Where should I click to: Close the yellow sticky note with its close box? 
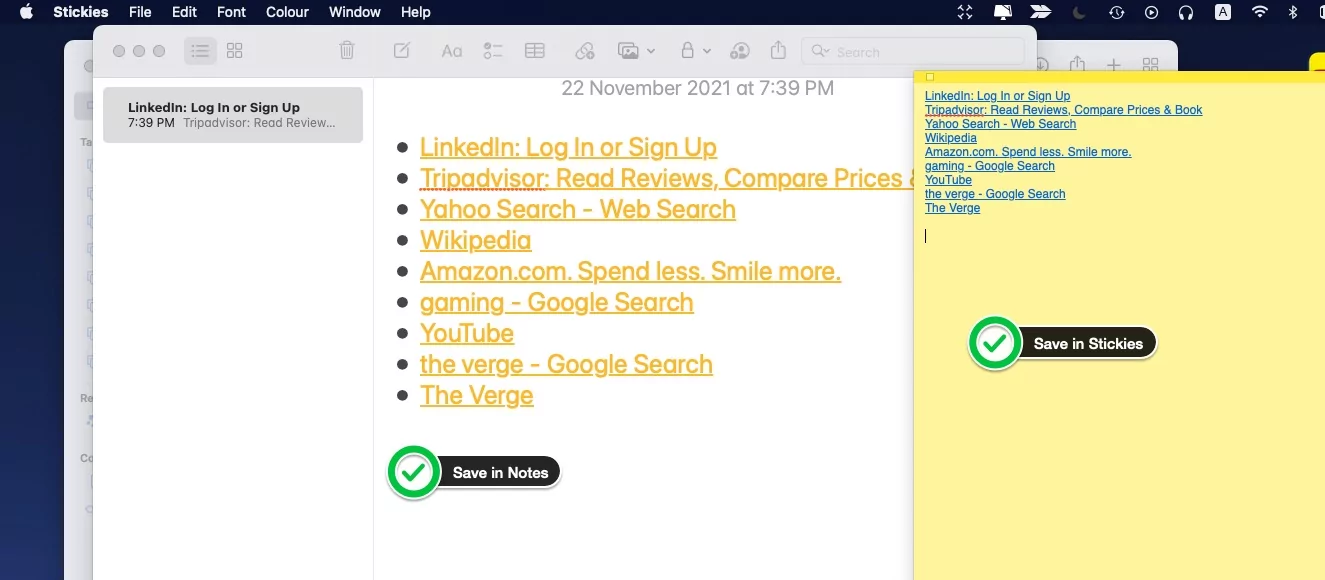click(930, 77)
